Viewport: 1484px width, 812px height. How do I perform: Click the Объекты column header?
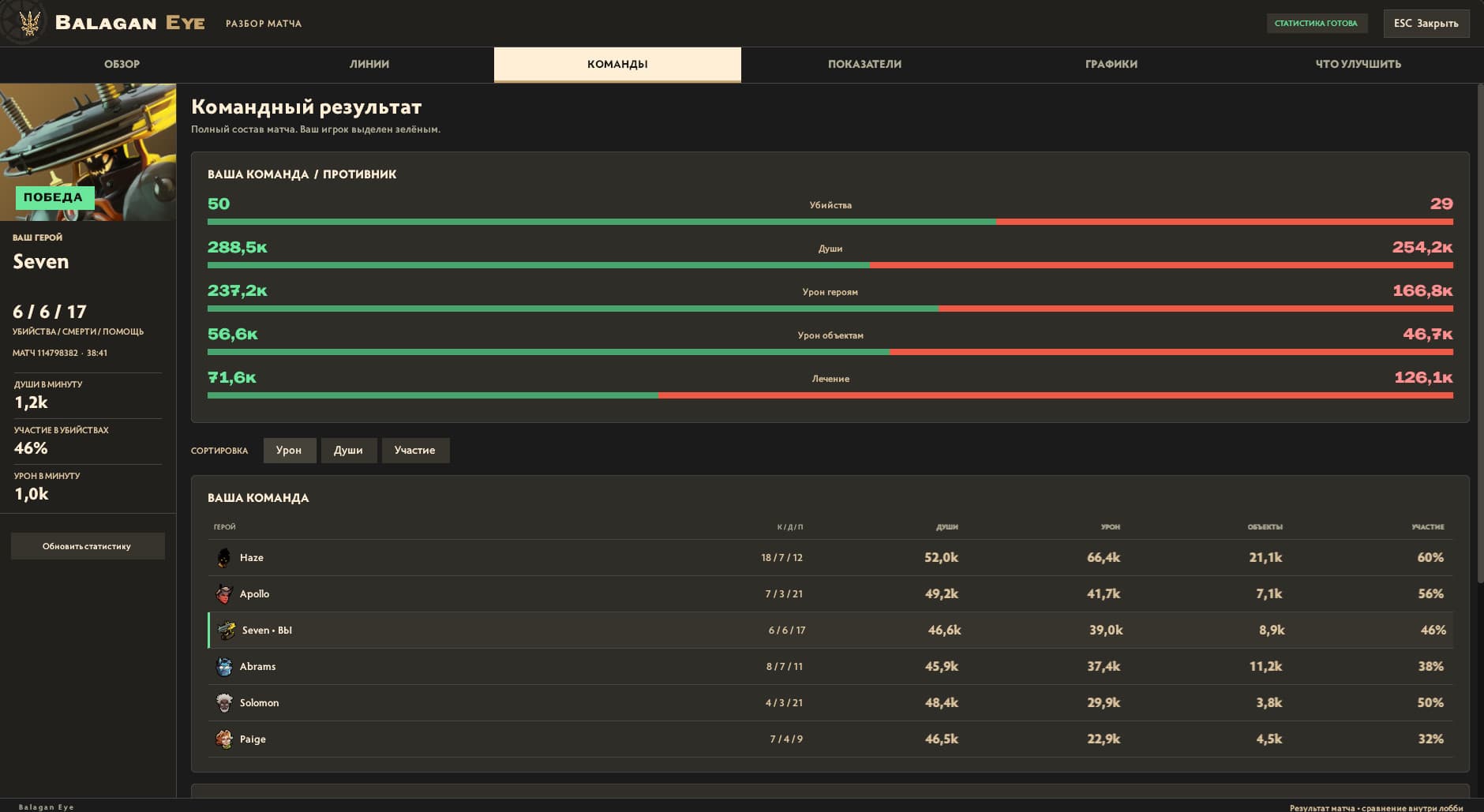(1265, 527)
